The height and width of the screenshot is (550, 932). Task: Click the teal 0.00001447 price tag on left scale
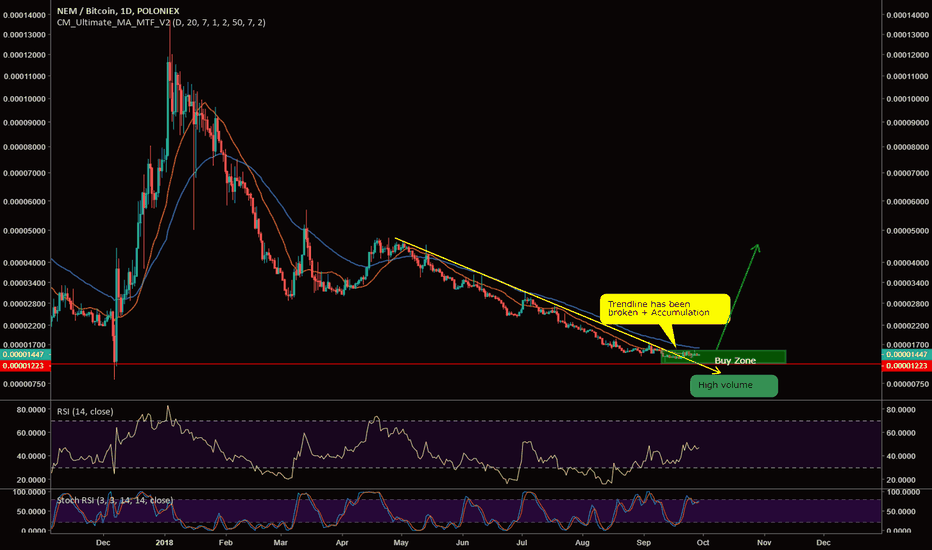[x=25, y=354]
